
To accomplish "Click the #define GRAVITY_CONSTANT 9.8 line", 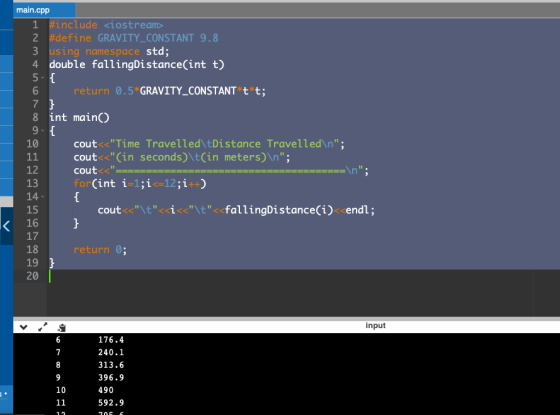I will [x=134, y=38].
